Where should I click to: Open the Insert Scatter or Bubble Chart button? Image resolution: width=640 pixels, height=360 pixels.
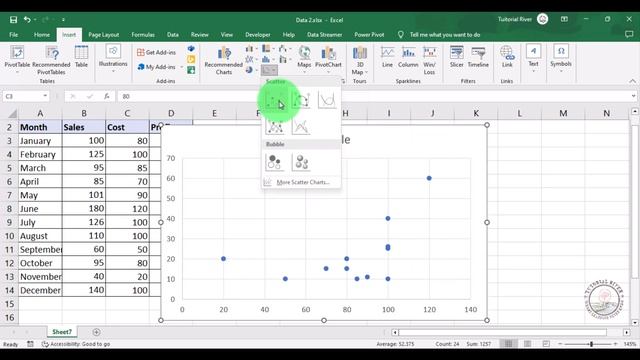point(269,70)
